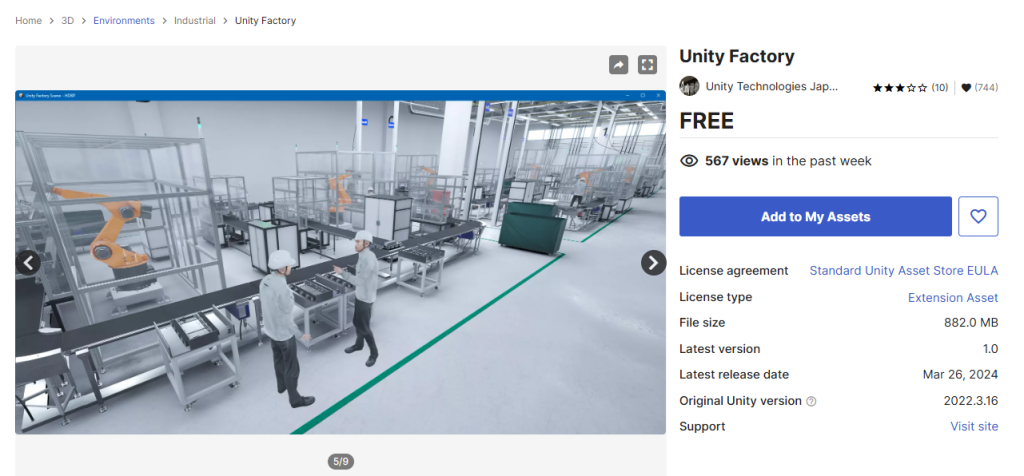Click the star rating icons
Screen dimensions: 1024x476
coord(900,87)
